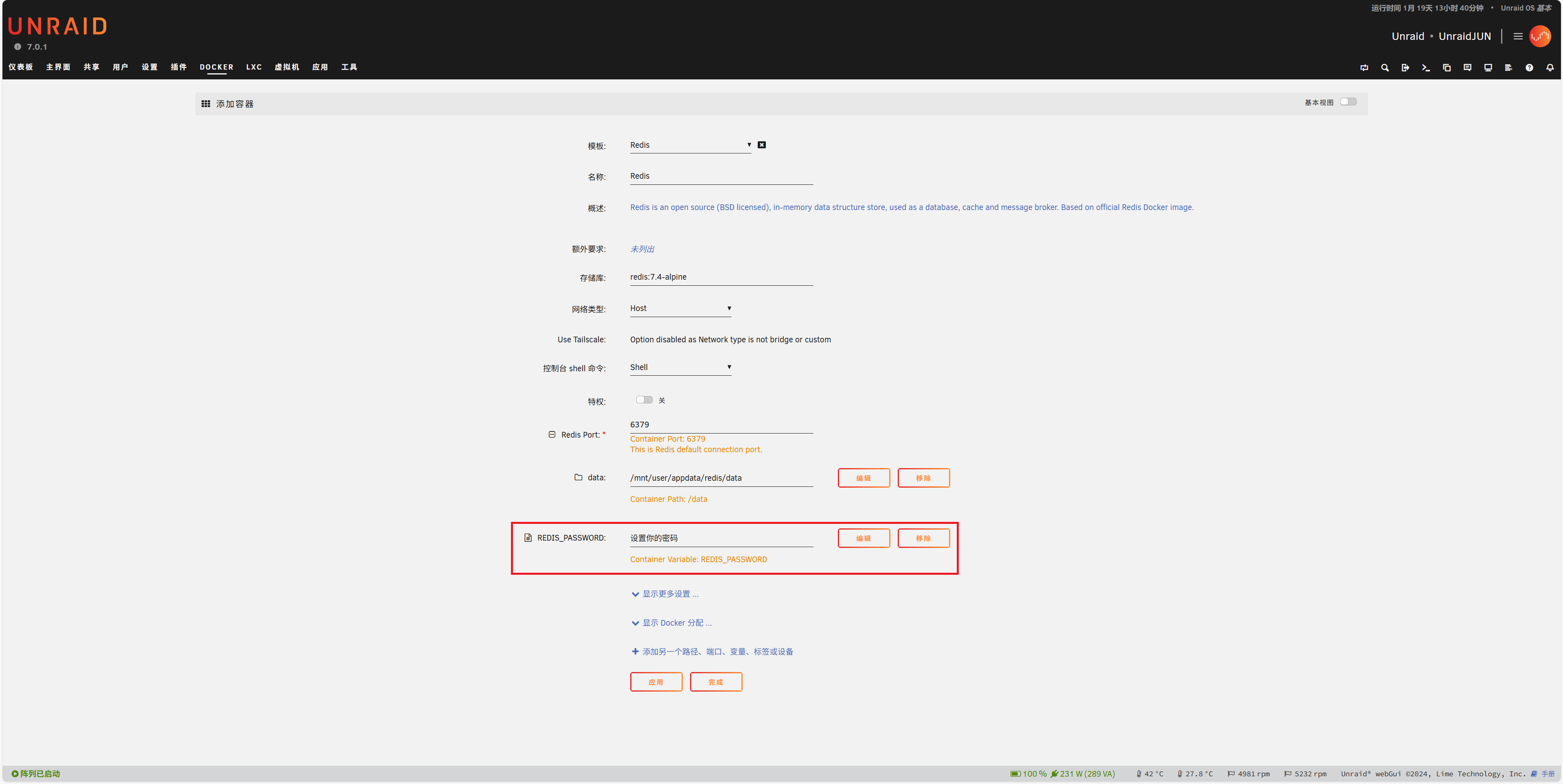Open the network type Host dropdown
1563x784 pixels.
click(680, 308)
